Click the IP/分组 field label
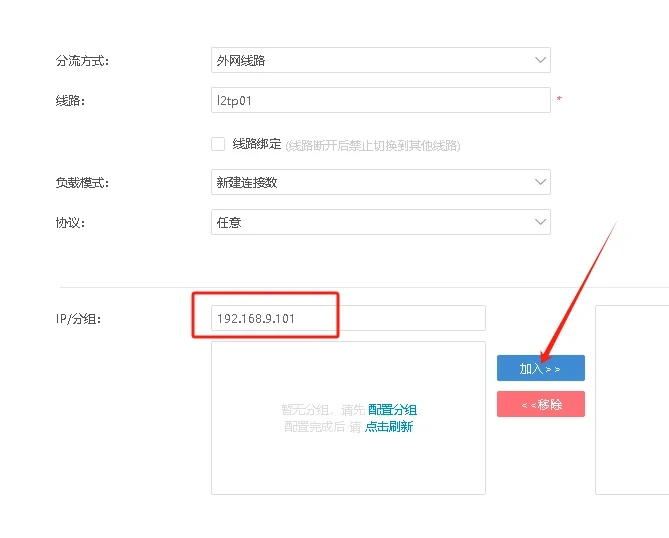This screenshot has width=669, height=538. click(79, 319)
